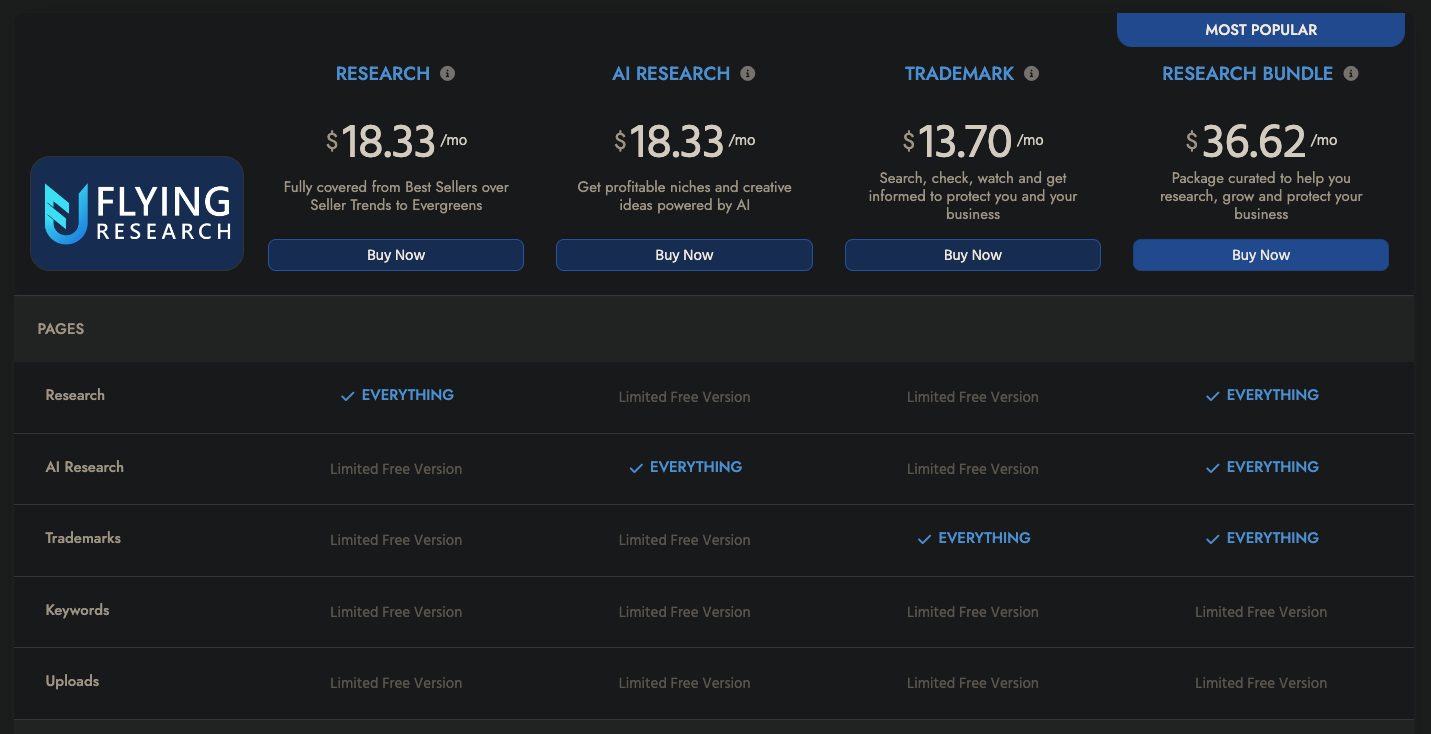This screenshot has height=734, width=1431.
Task: Click checkmark in Research row under Research plan
Action: 348,396
